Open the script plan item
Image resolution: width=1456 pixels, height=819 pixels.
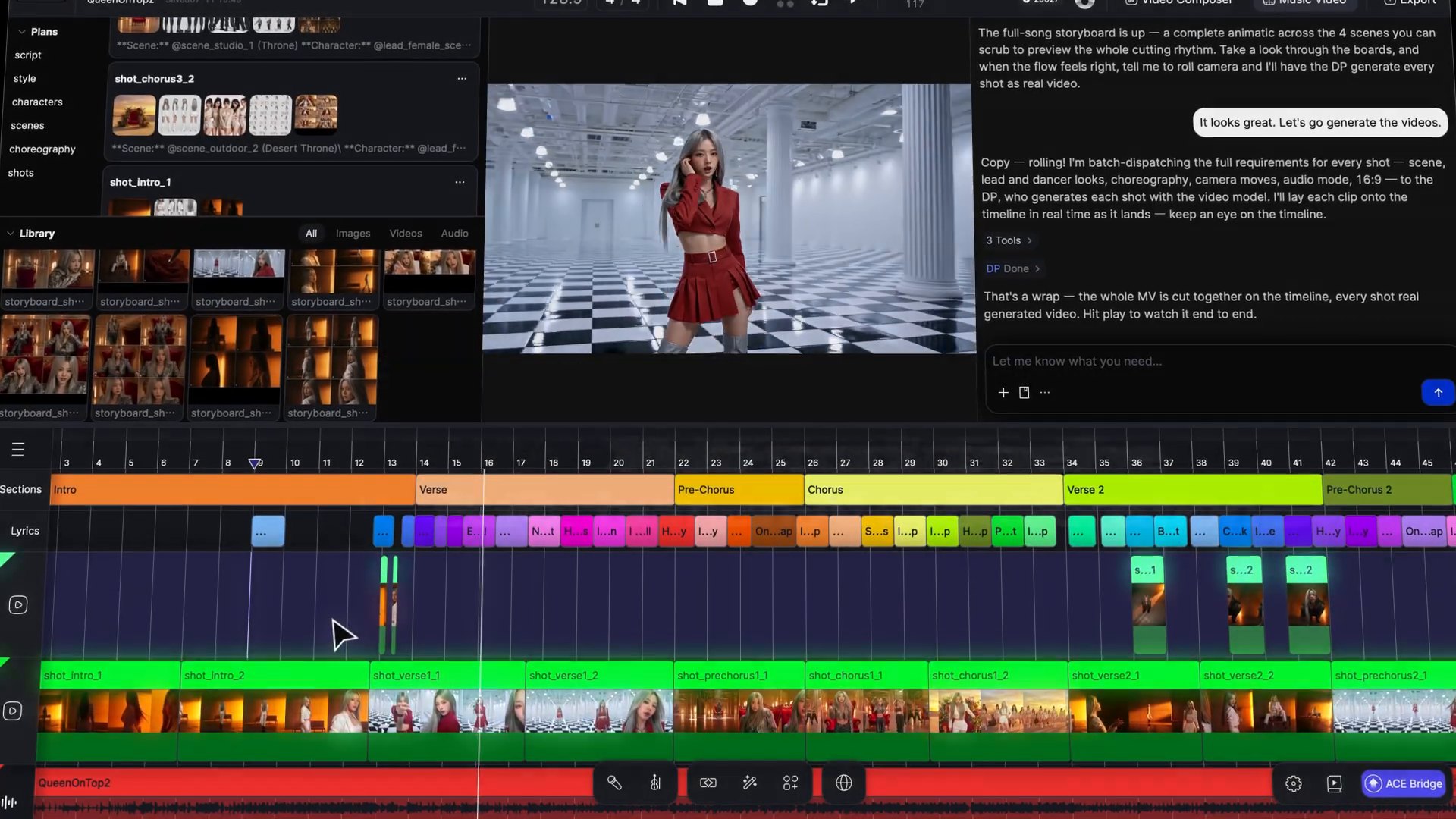[28, 55]
